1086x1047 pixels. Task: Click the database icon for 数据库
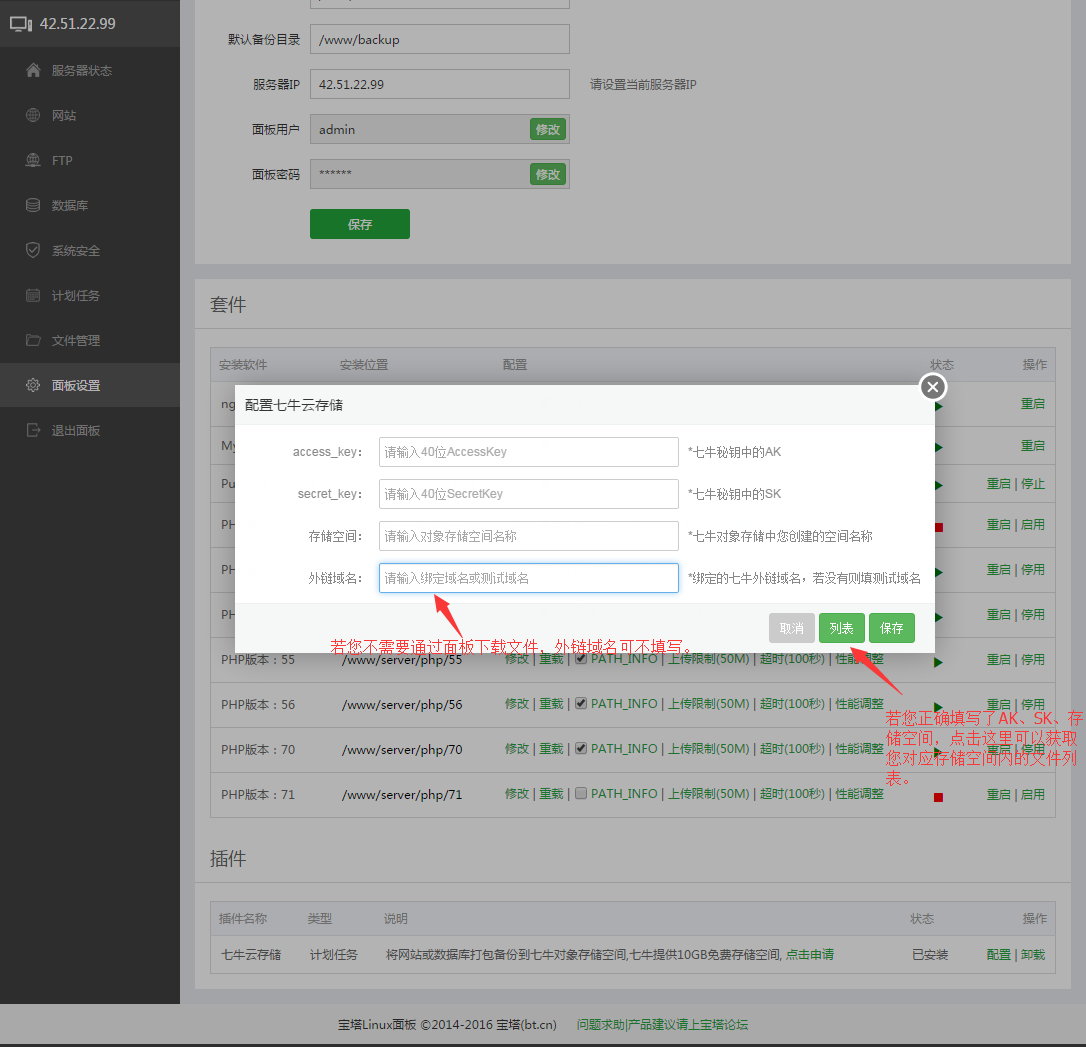33,205
